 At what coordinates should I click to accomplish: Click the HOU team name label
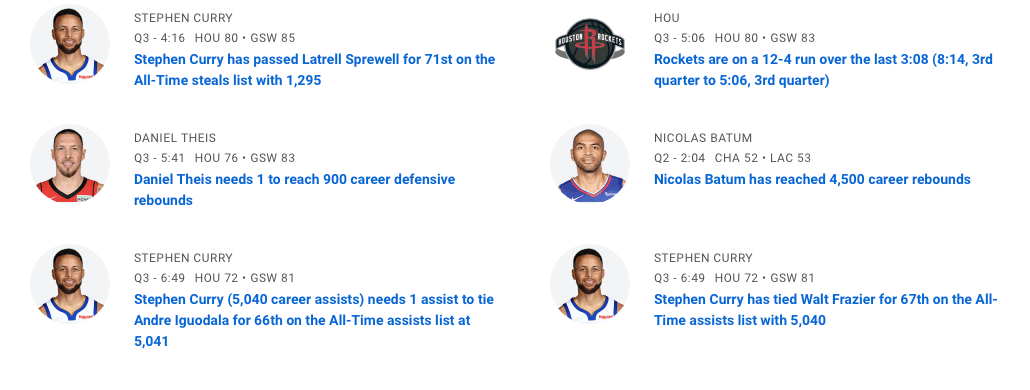667,18
